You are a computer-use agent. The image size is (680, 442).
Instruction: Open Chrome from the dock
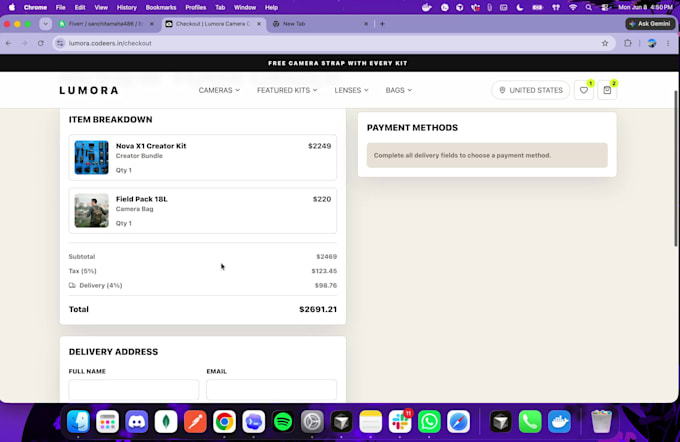point(224,421)
